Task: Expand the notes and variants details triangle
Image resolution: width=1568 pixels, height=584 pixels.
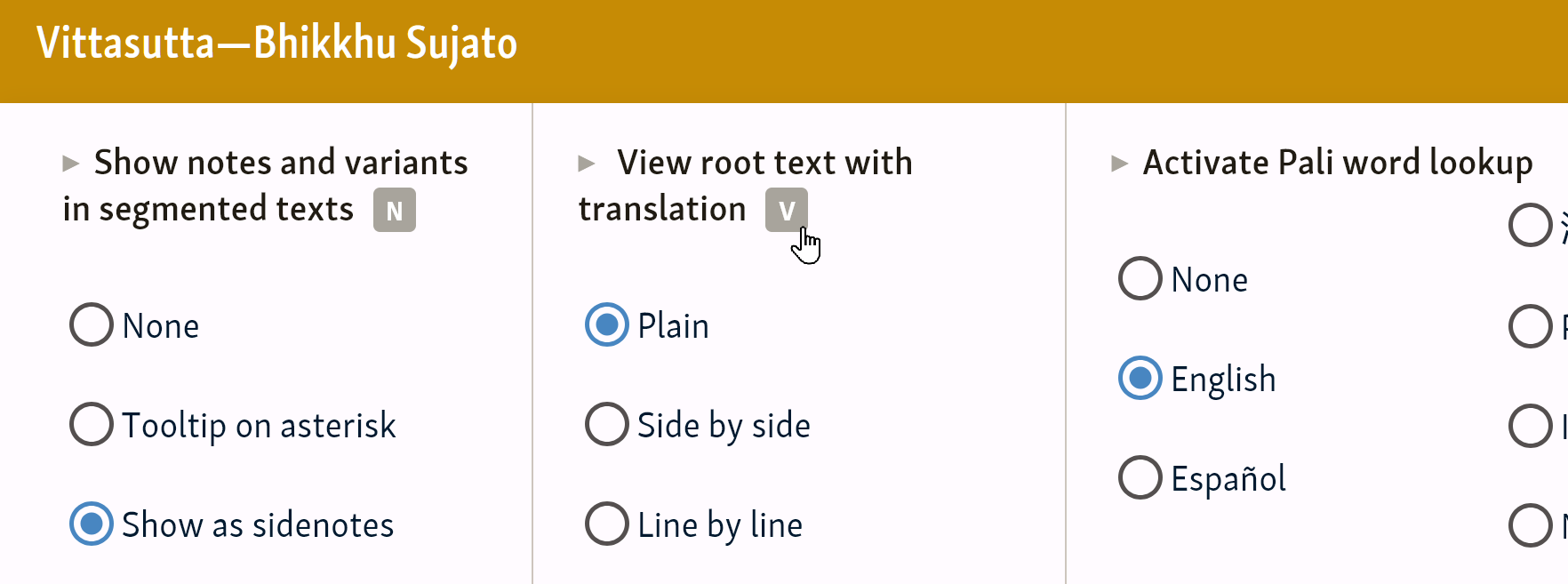Action: coord(71,164)
